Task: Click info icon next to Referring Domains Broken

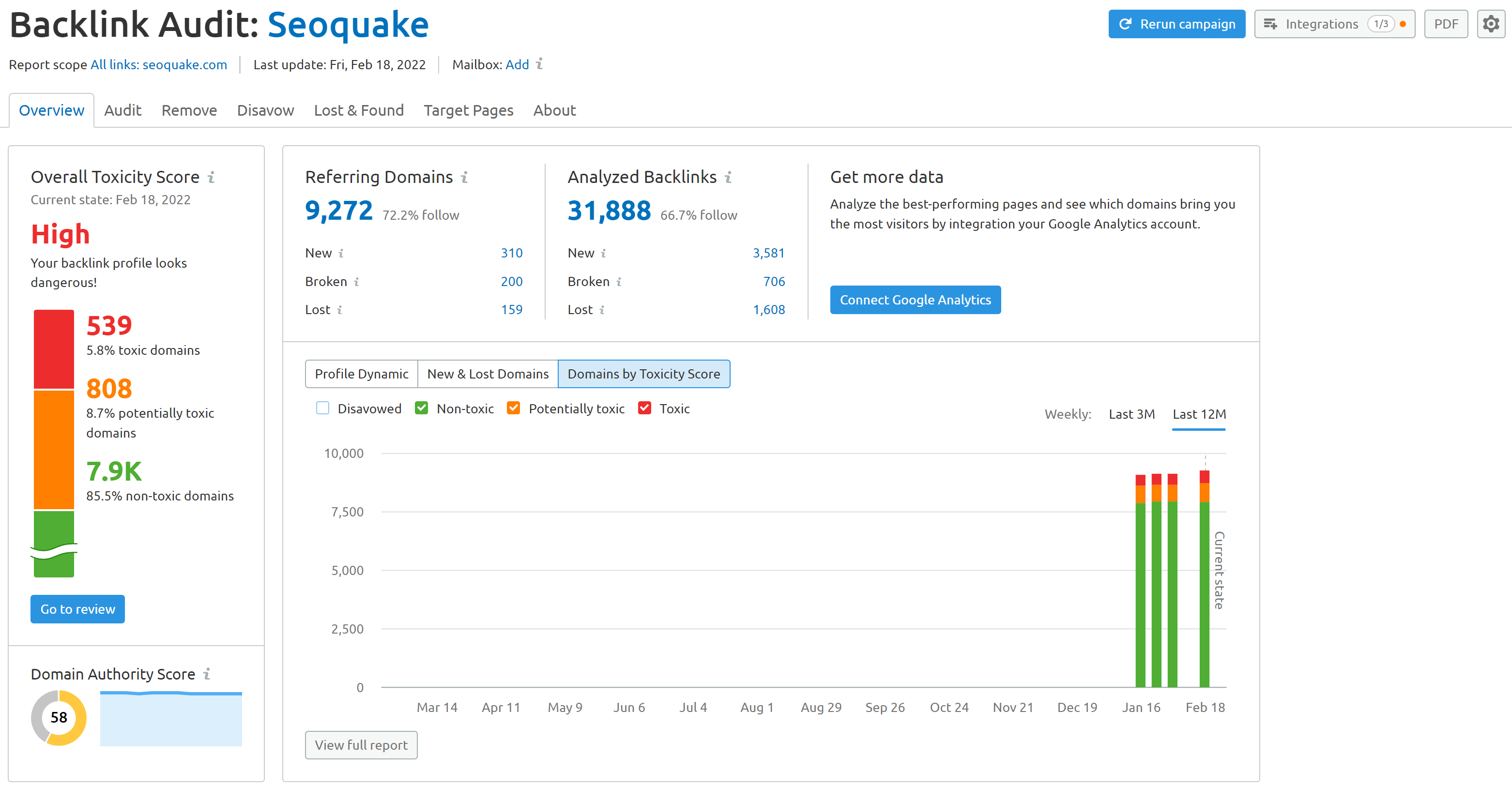Action: point(356,282)
